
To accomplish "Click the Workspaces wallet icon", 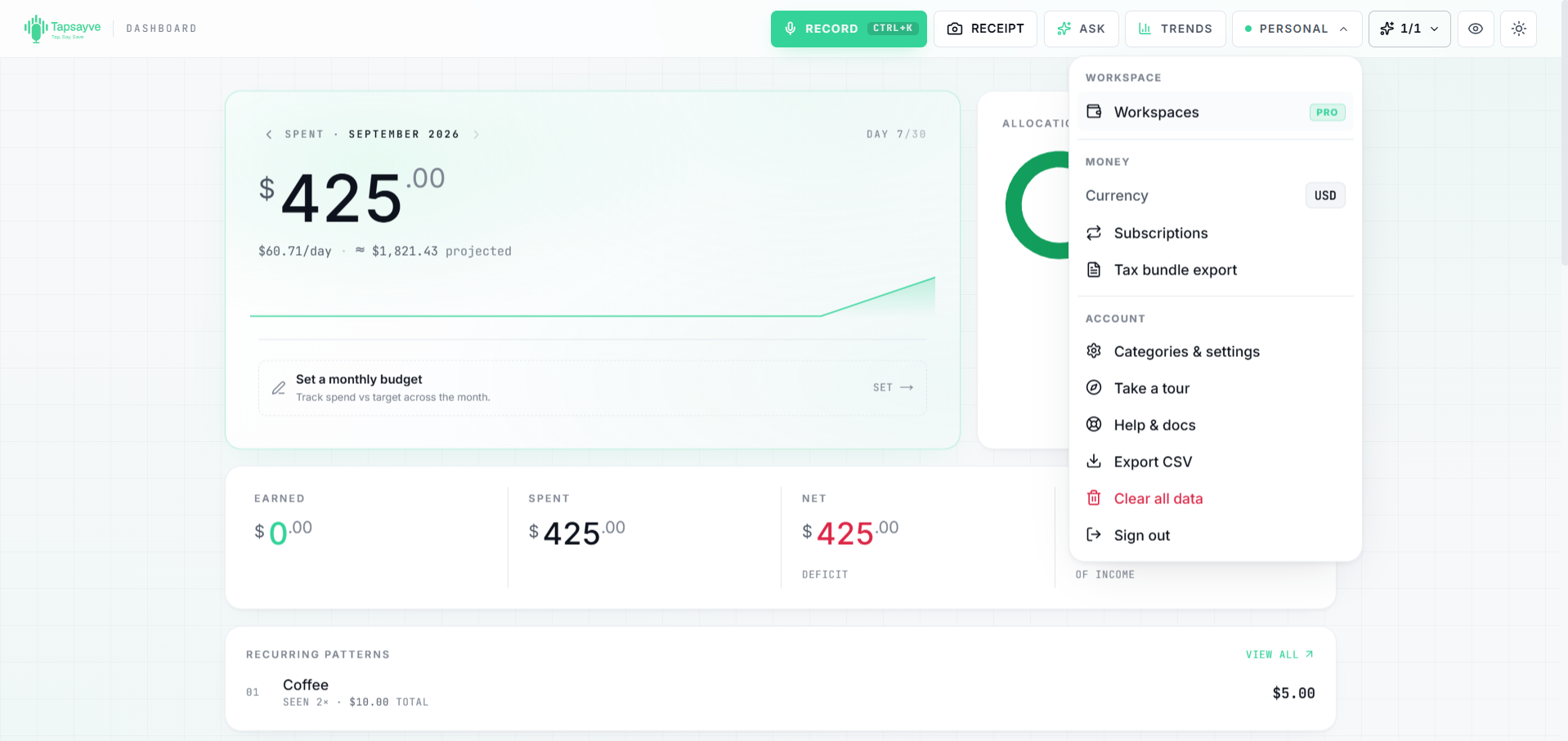I will pyautogui.click(x=1094, y=111).
